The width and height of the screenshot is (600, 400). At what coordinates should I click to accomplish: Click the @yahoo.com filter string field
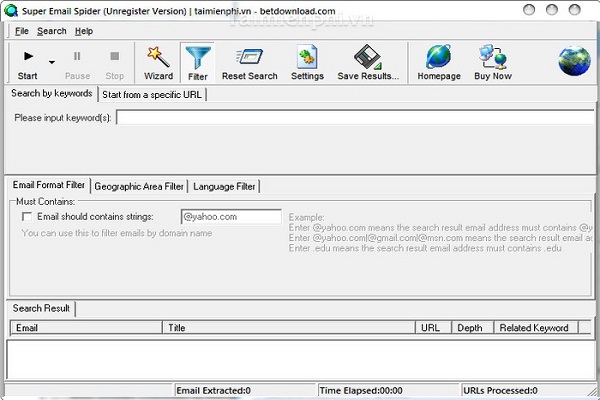(x=231, y=217)
